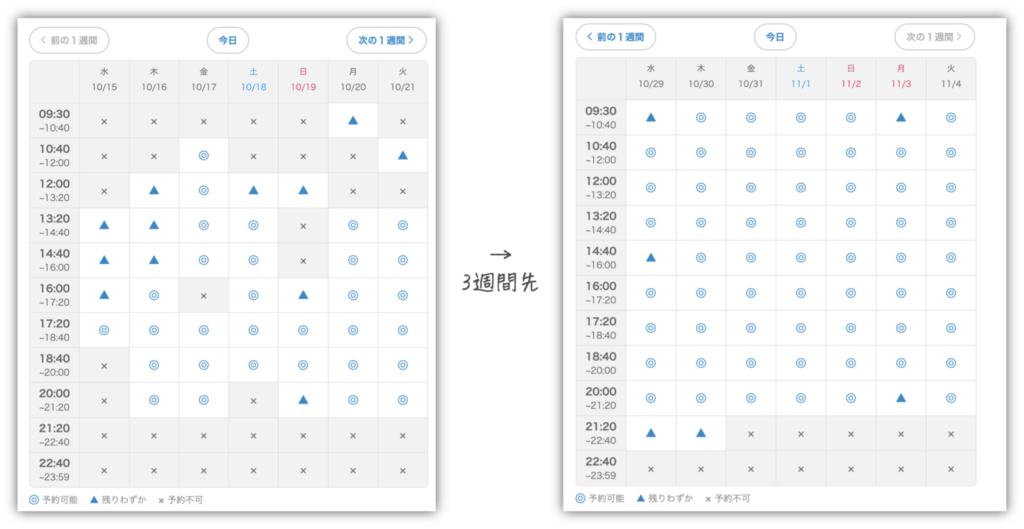
Task: Click the circle slot on 10/20 at 18:40
Action: point(353,365)
